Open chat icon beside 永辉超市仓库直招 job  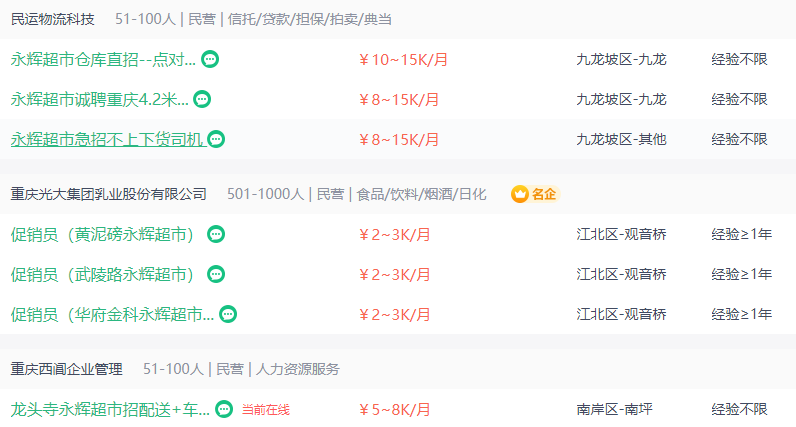pos(210,59)
